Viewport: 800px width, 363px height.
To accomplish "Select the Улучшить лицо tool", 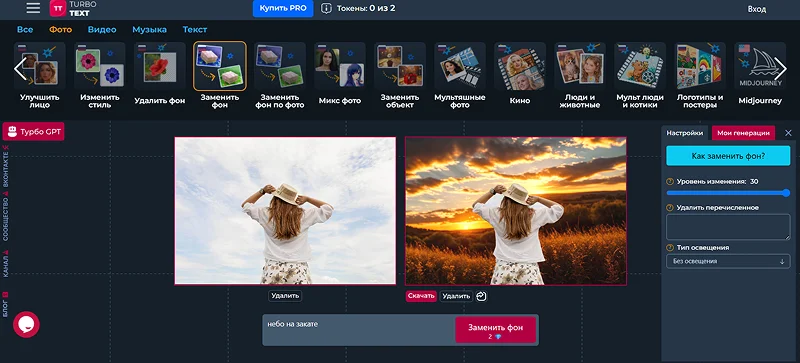I will coord(40,76).
